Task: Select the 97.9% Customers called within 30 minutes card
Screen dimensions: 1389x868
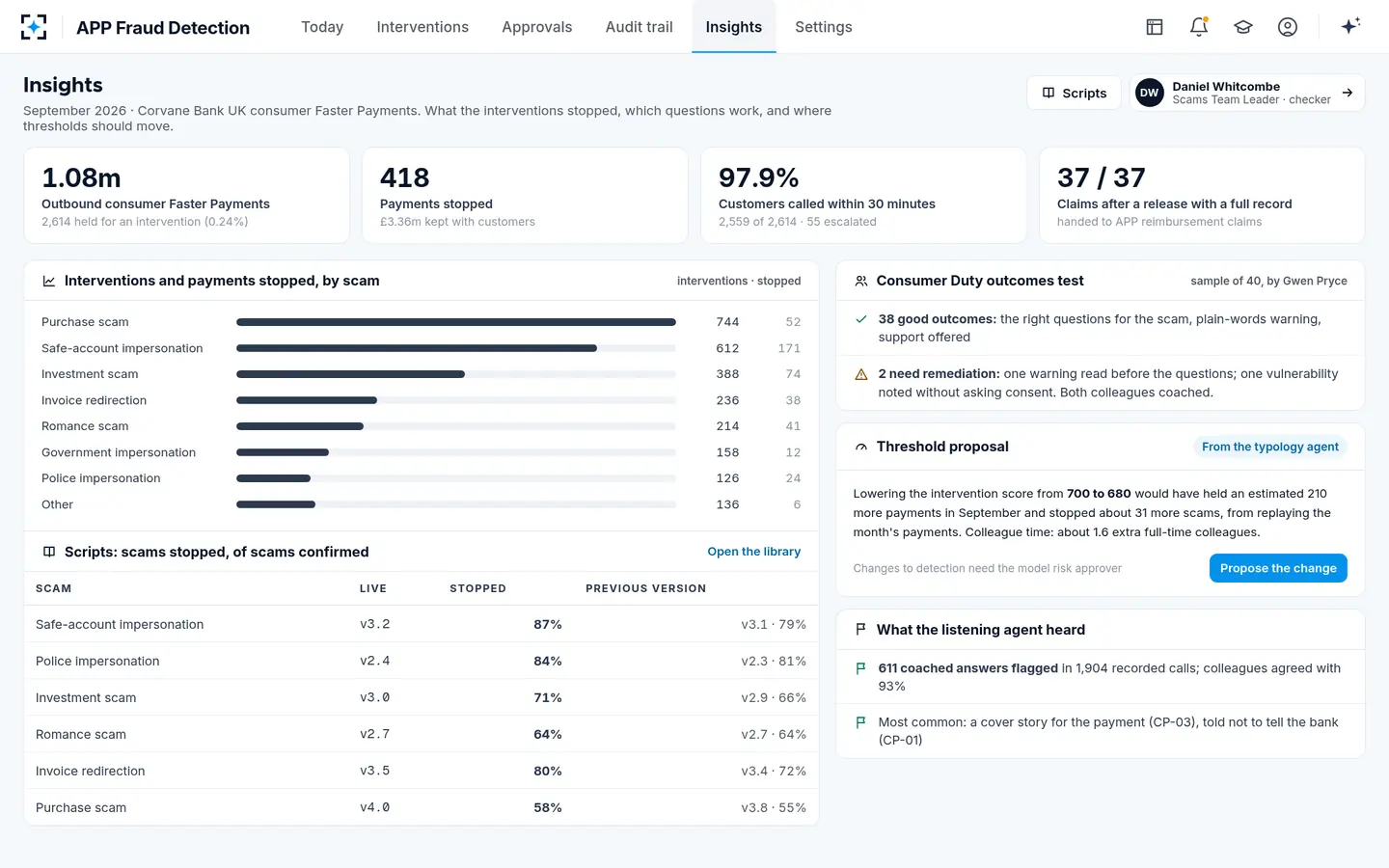Action: coord(863,195)
